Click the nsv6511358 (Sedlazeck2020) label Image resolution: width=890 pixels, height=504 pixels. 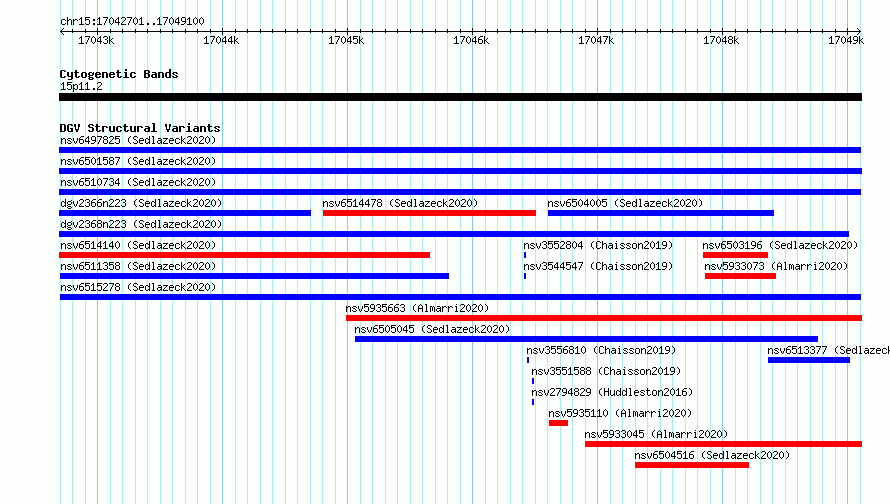tap(138, 266)
